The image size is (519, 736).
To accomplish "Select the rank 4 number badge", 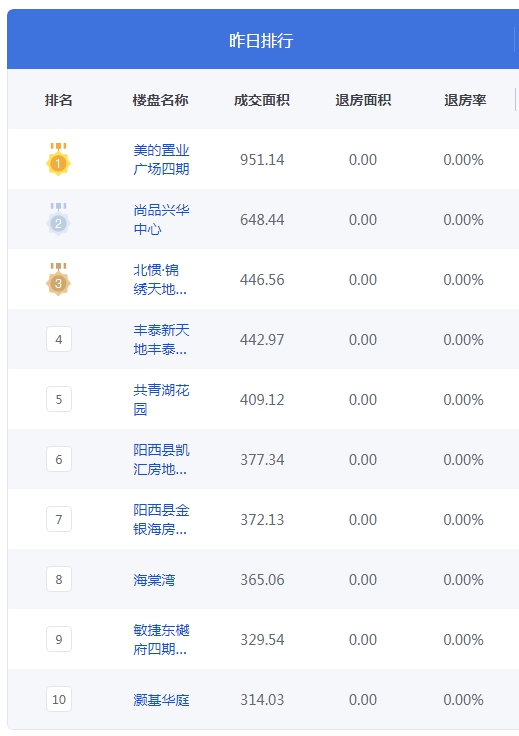I will pyautogui.click(x=59, y=339).
